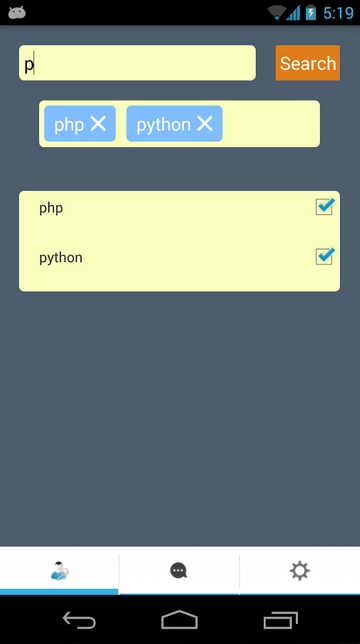Tap the Wi-Fi signal status icon
Screen dimensions: 360x644
[x=277, y=13]
